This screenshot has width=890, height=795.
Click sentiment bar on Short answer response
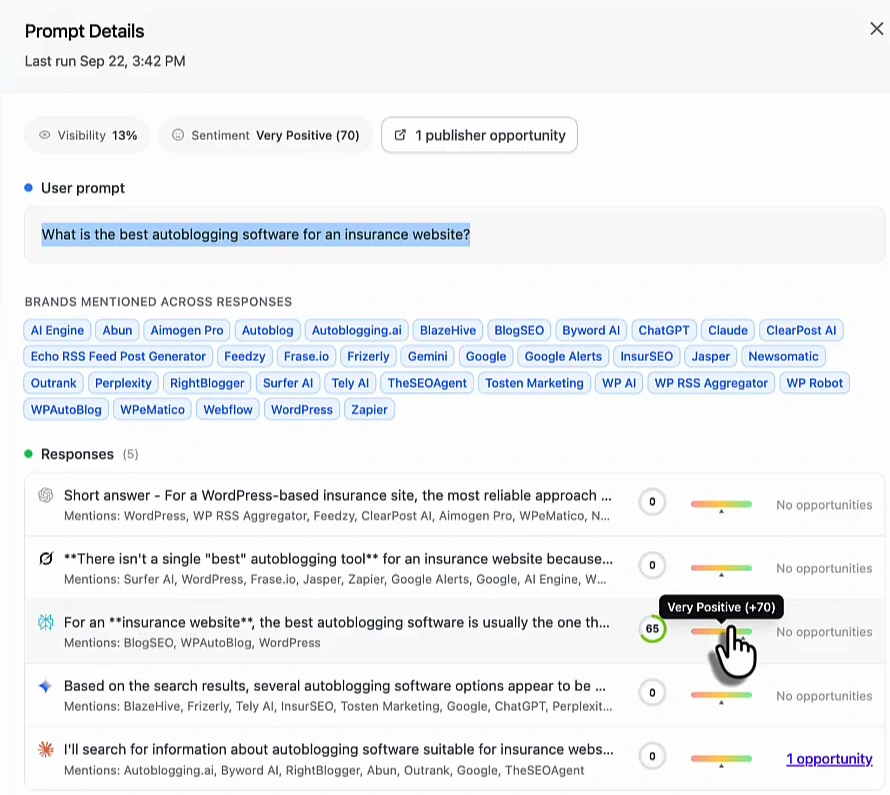(721, 504)
